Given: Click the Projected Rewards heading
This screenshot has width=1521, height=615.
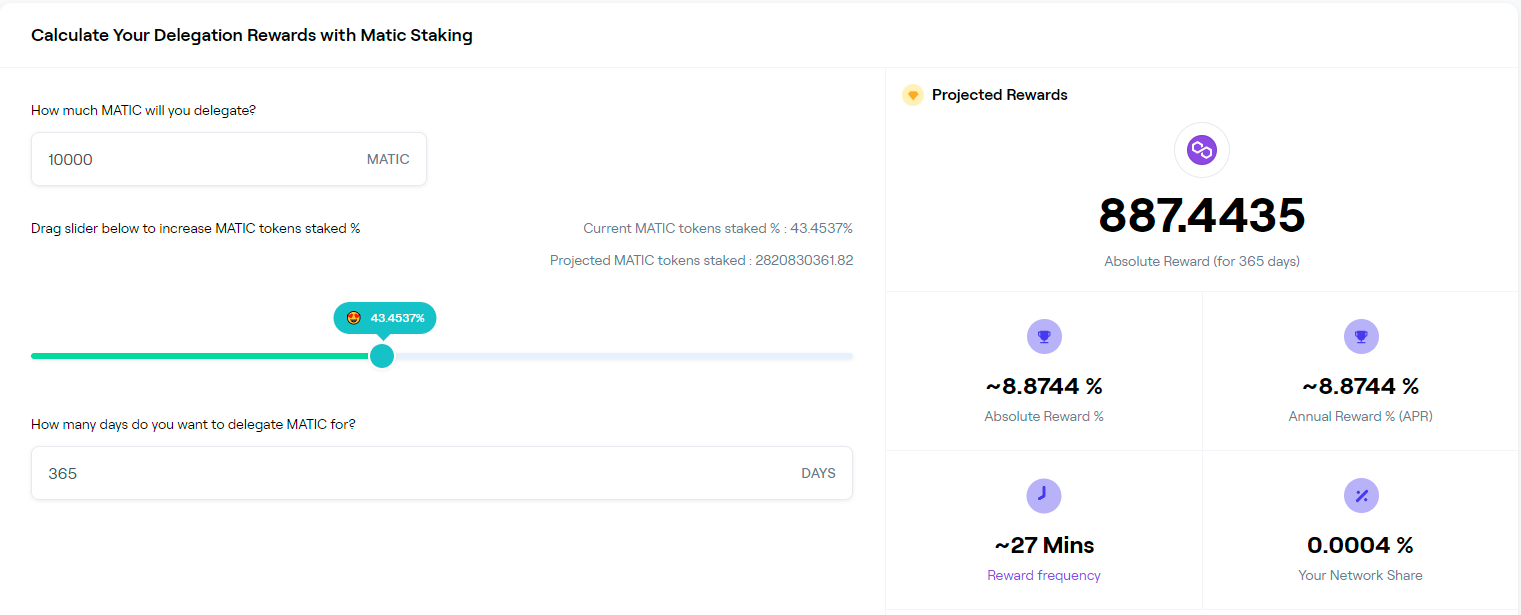Looking at the screenshot, I should coord(1000,95).
